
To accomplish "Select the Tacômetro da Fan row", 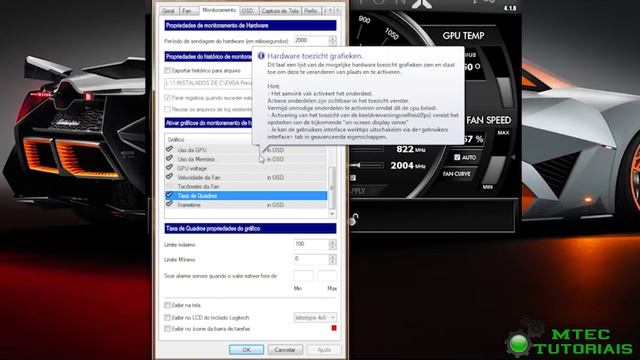I will (246, 187).
